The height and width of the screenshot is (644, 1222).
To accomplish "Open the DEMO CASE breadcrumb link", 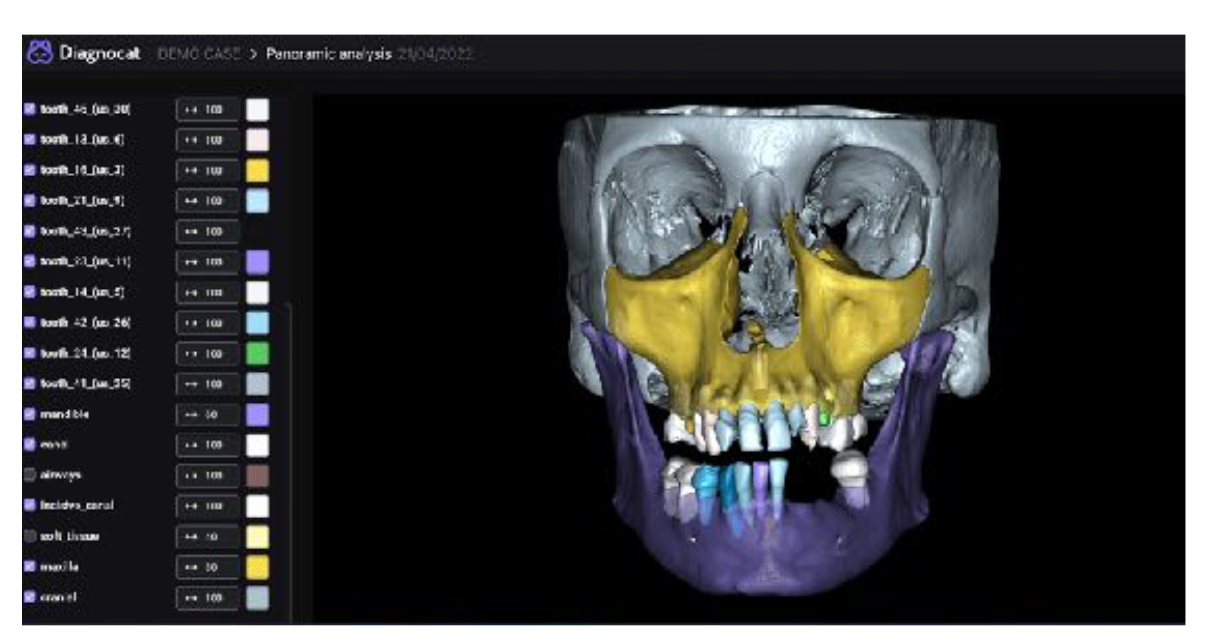I will click(x=198, y=53).
